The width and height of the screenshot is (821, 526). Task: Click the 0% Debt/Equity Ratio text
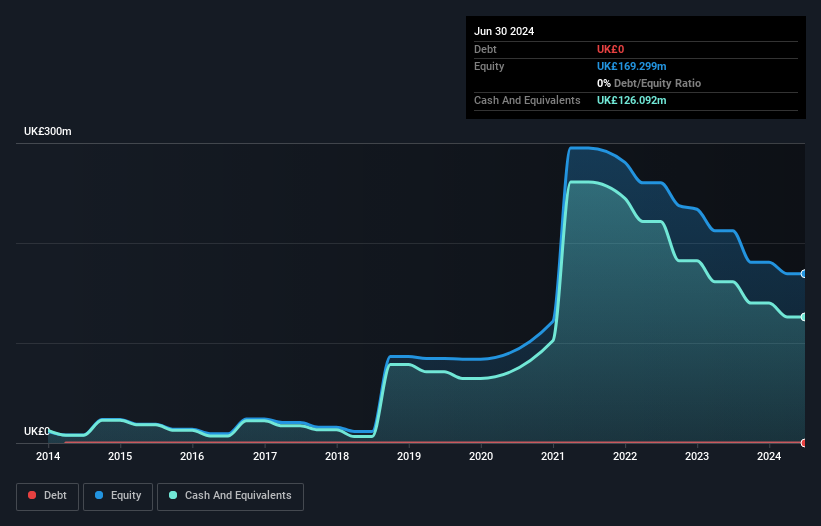pos(649,83)
